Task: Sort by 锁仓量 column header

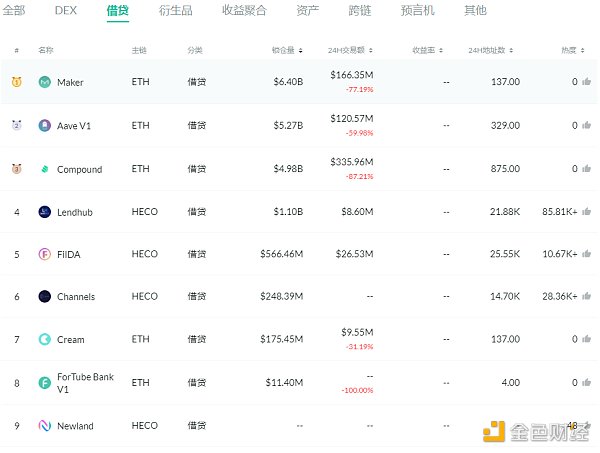Action: point(287,49)
